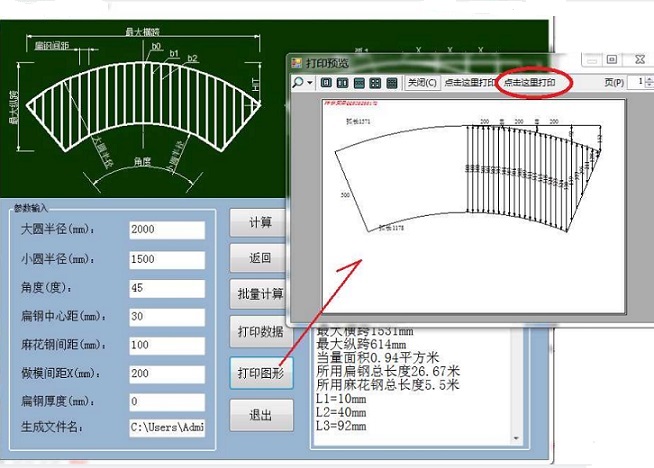
Task: Maximize the 打印预览 window
Action: (612, 60)
